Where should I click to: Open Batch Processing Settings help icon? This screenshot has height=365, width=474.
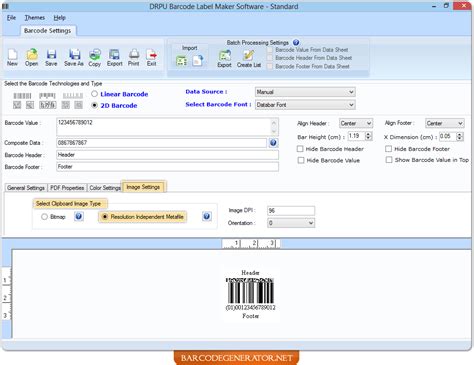(x=296, y=42)
